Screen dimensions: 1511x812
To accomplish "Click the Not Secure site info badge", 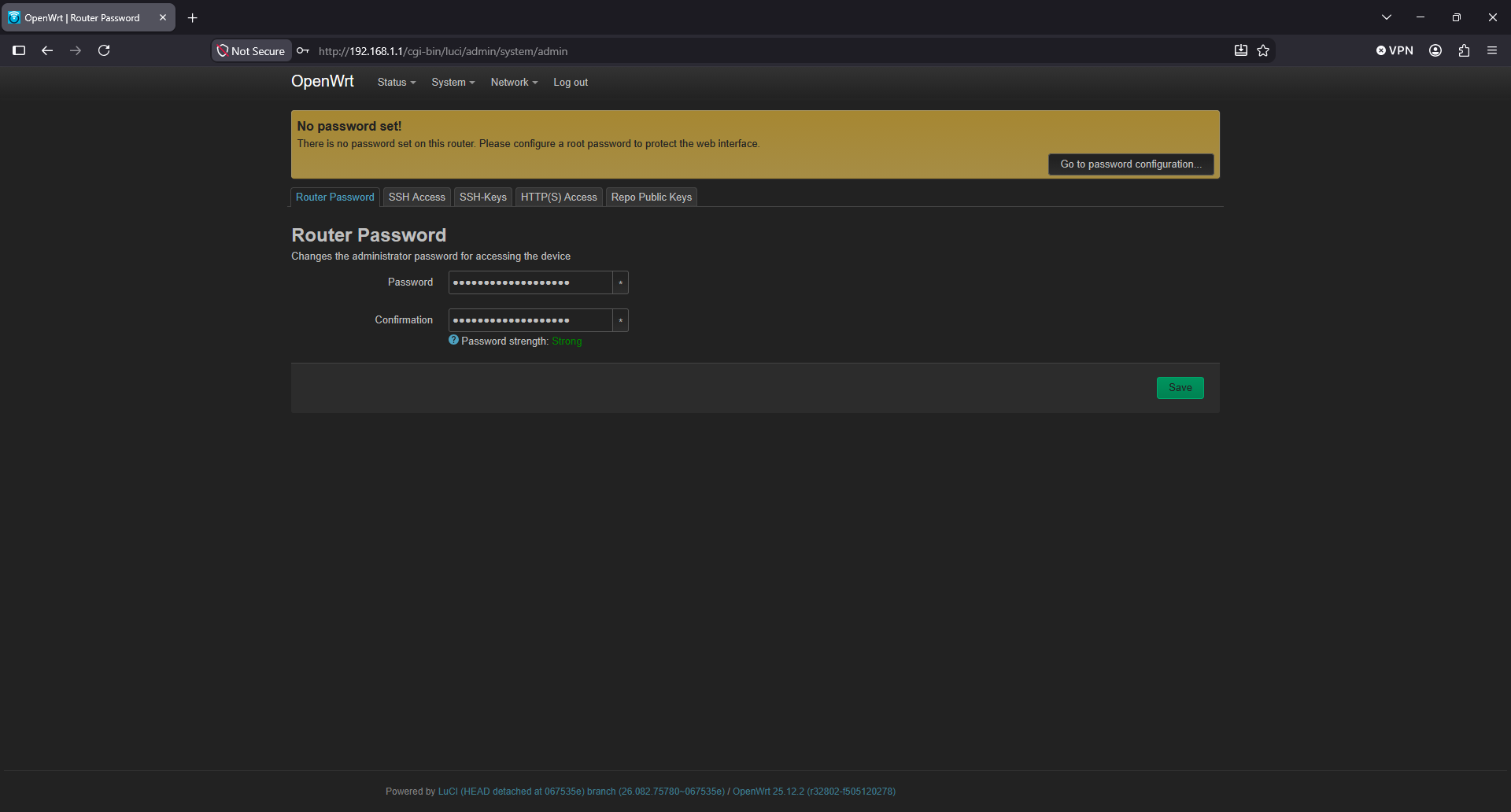I will pyautogui.click(x=252, y=50).
